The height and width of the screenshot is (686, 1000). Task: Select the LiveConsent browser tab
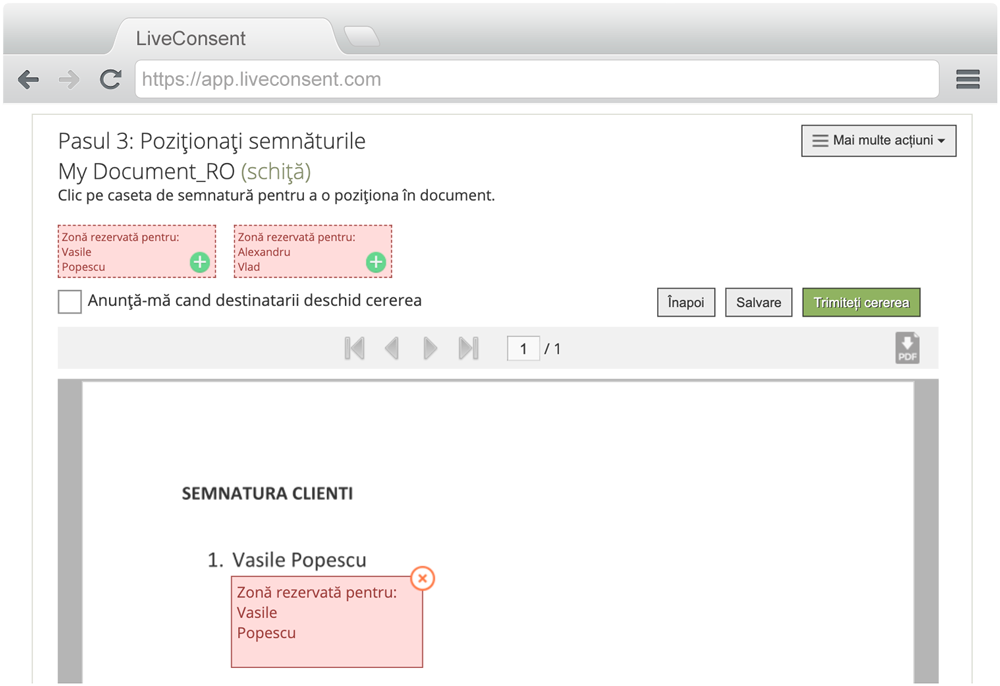point(200,40)
